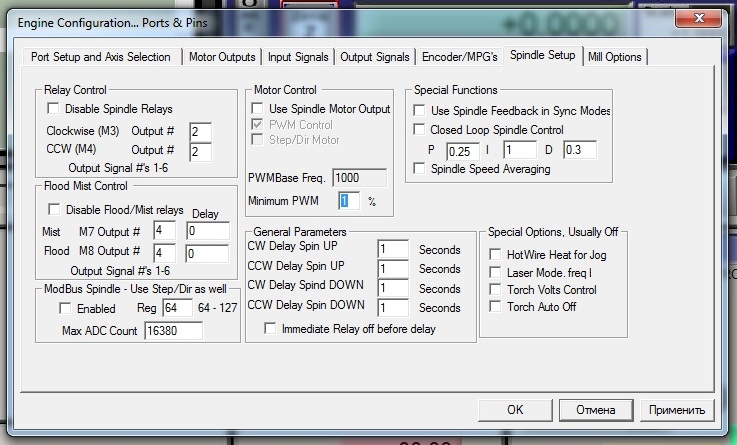Screen dimensions: 737x445
Task: Click the Max ADC Count field
Action: (173, 330)
